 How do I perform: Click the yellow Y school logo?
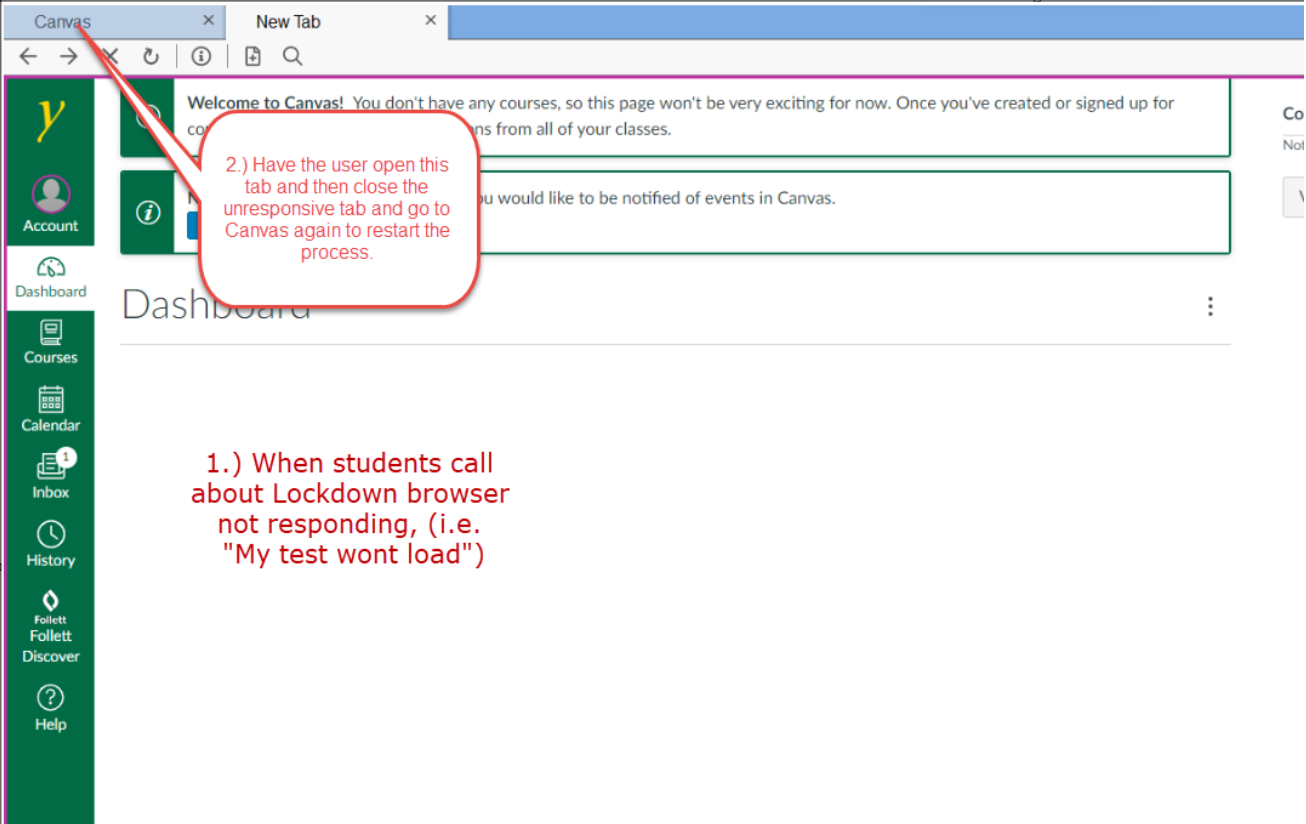click(50, 120)
